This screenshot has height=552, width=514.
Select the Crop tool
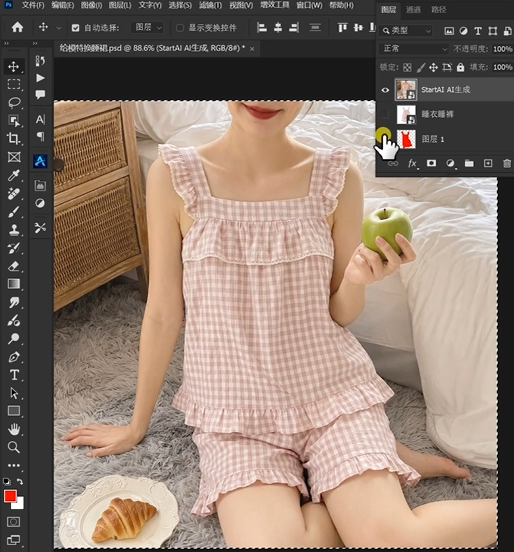coord(14,138)
